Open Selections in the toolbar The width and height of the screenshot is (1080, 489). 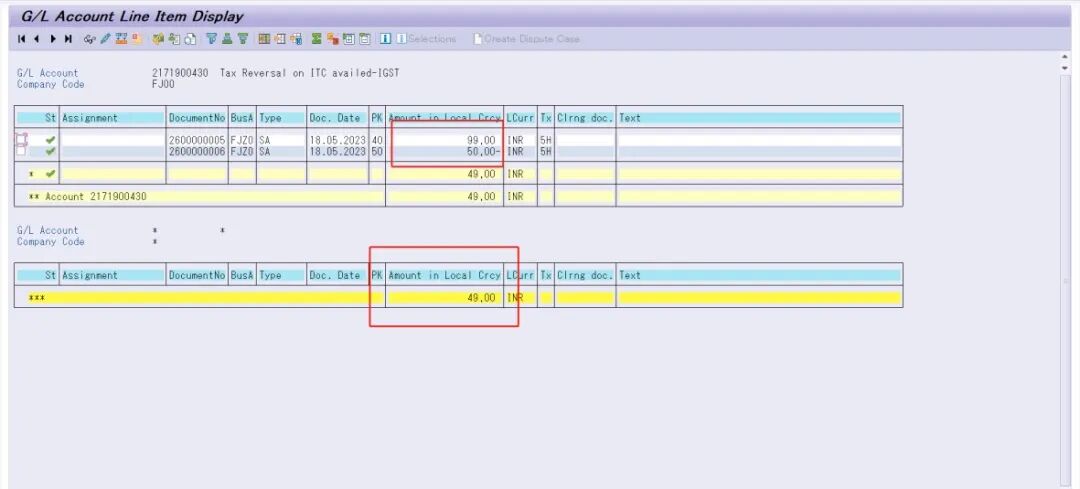pos(426,39)
